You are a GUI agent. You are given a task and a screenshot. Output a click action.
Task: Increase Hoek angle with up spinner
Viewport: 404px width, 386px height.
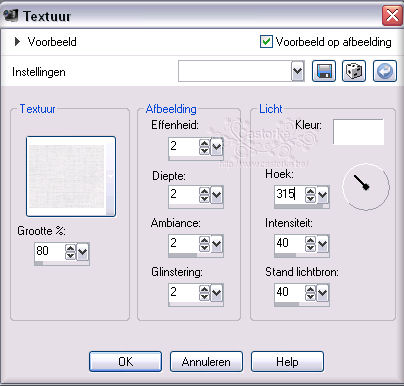pos(310,191)
